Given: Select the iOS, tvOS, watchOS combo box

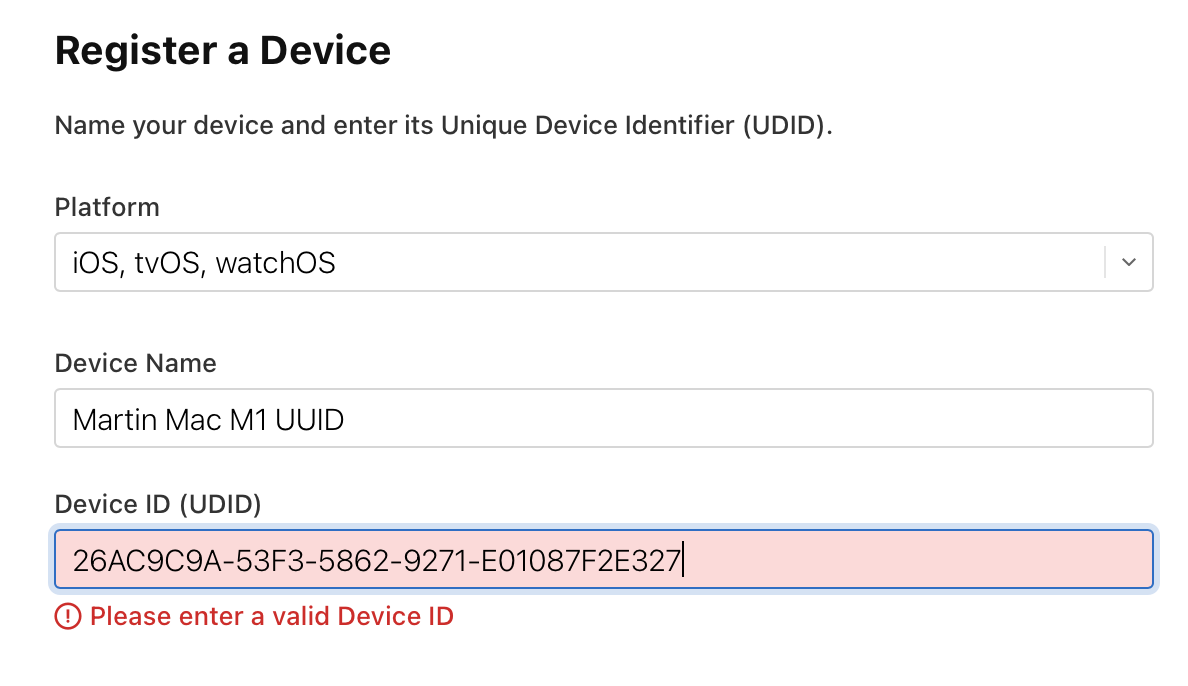Looking at the screenshot, I should click(x=600, y=262).
